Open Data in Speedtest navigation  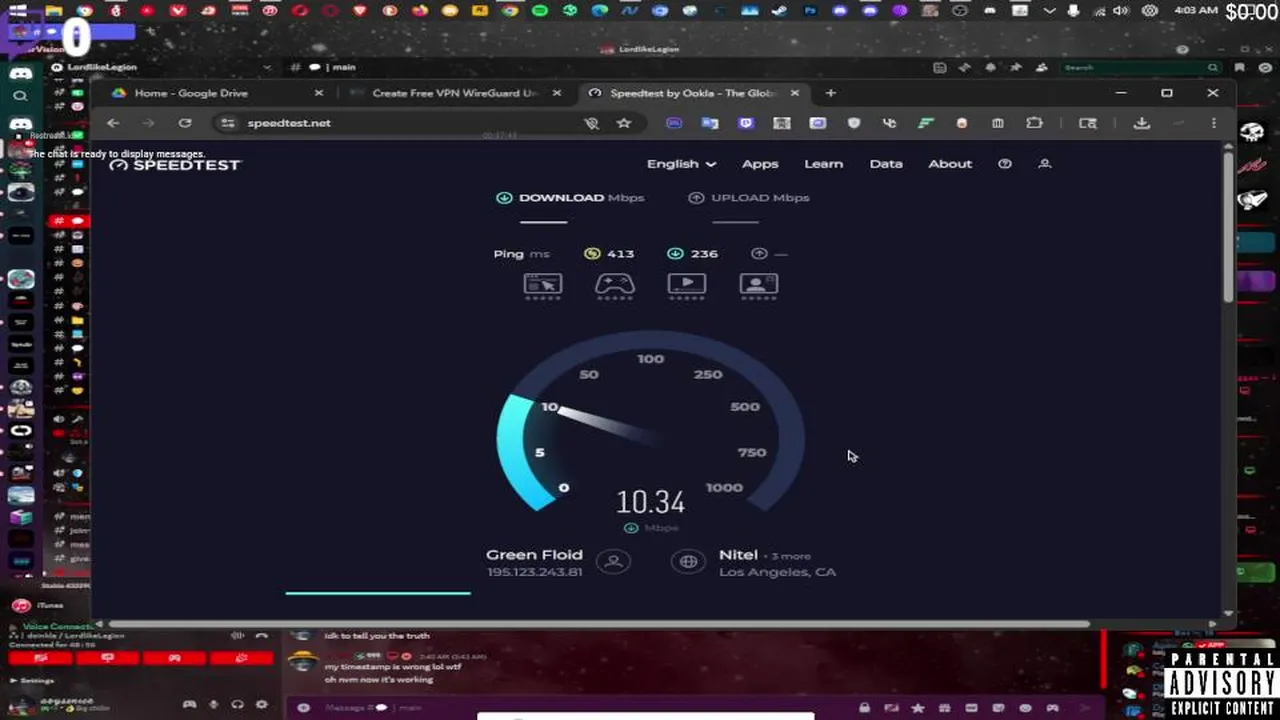click(886, 164)
